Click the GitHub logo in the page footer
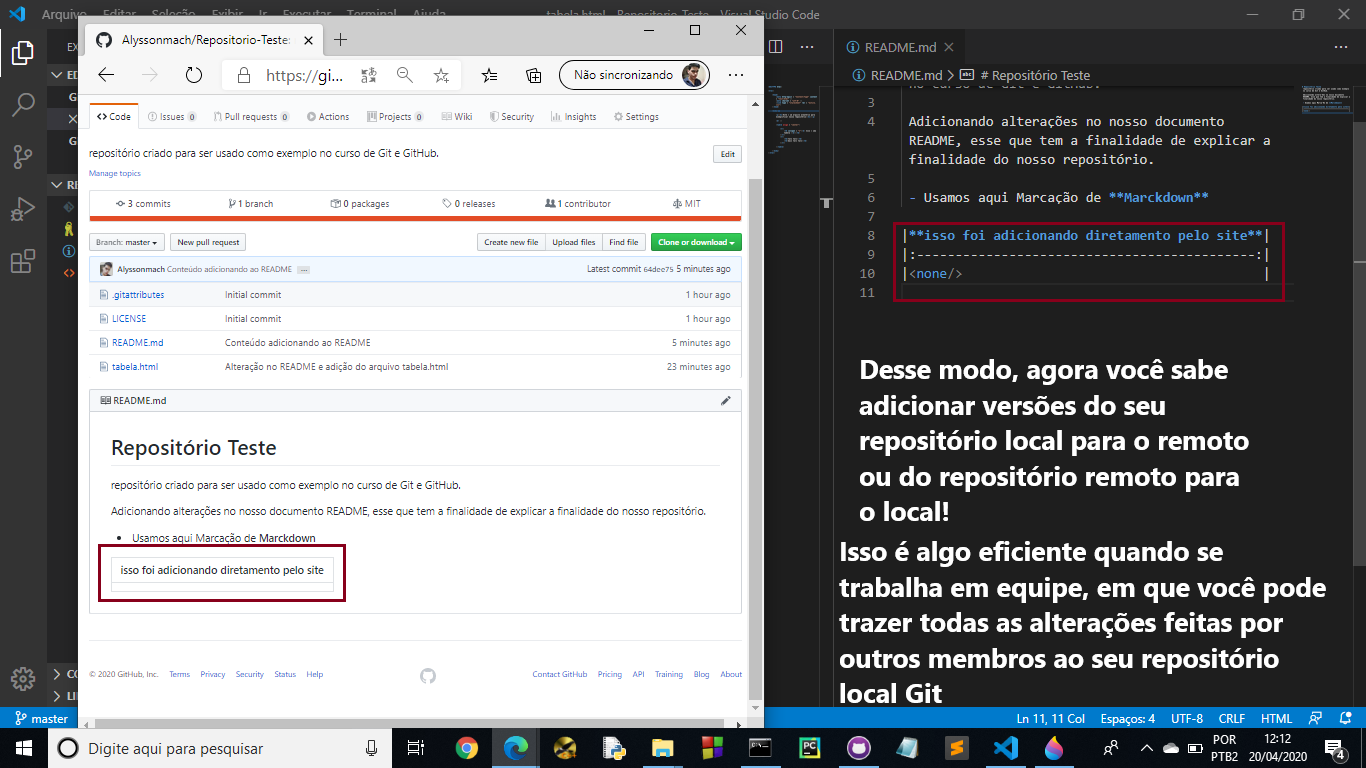This screenshot has height=768, width=1366. click(x=428, y=676)
